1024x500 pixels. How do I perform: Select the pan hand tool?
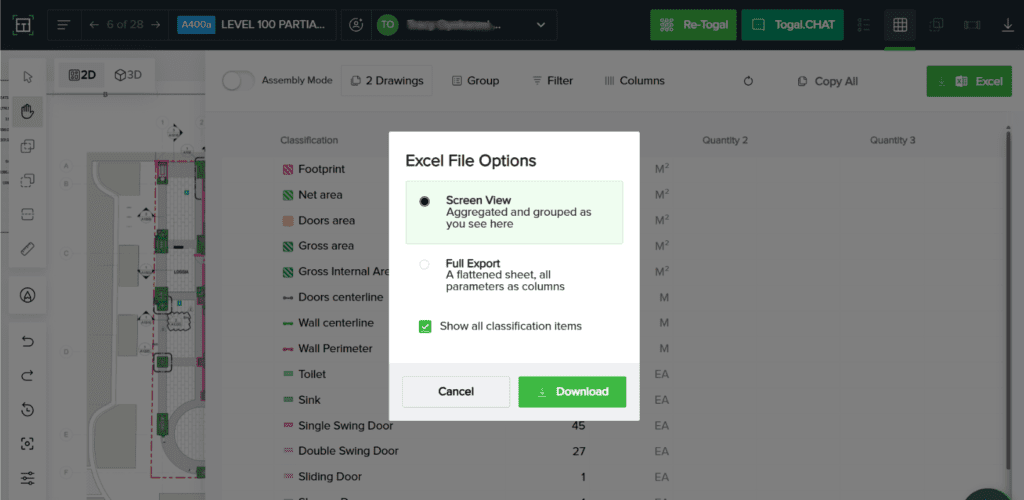(x=27, y=112)
